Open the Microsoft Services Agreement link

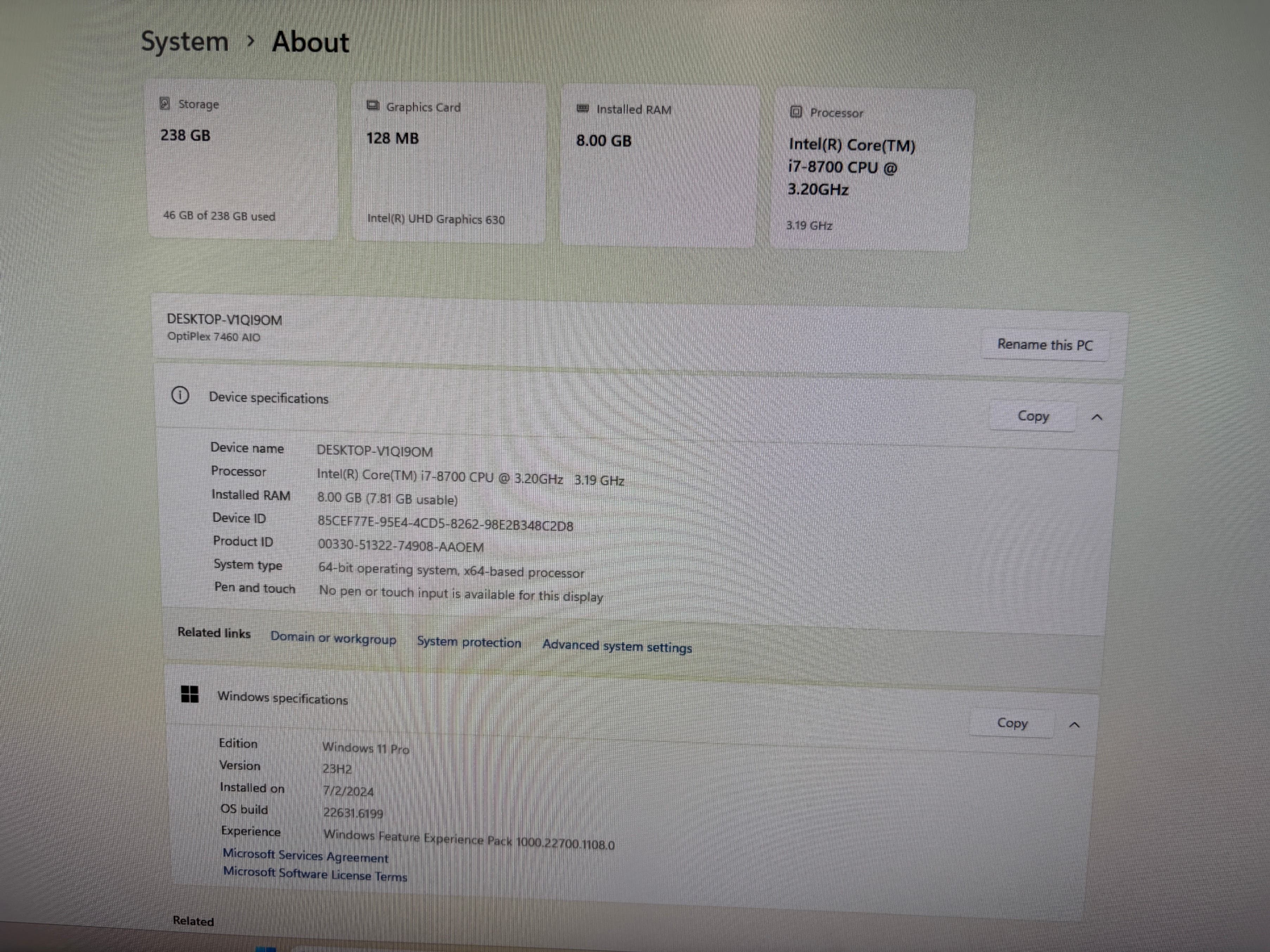pos(305,856)
